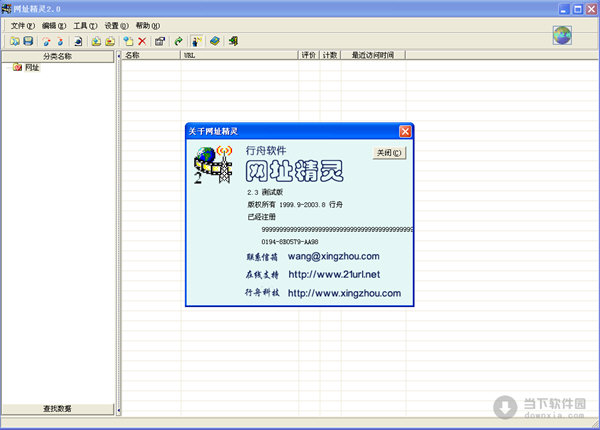Click the green exit door toolbar icon
Viewport: 600px width, 430px height.
click(x=233, y=41)
